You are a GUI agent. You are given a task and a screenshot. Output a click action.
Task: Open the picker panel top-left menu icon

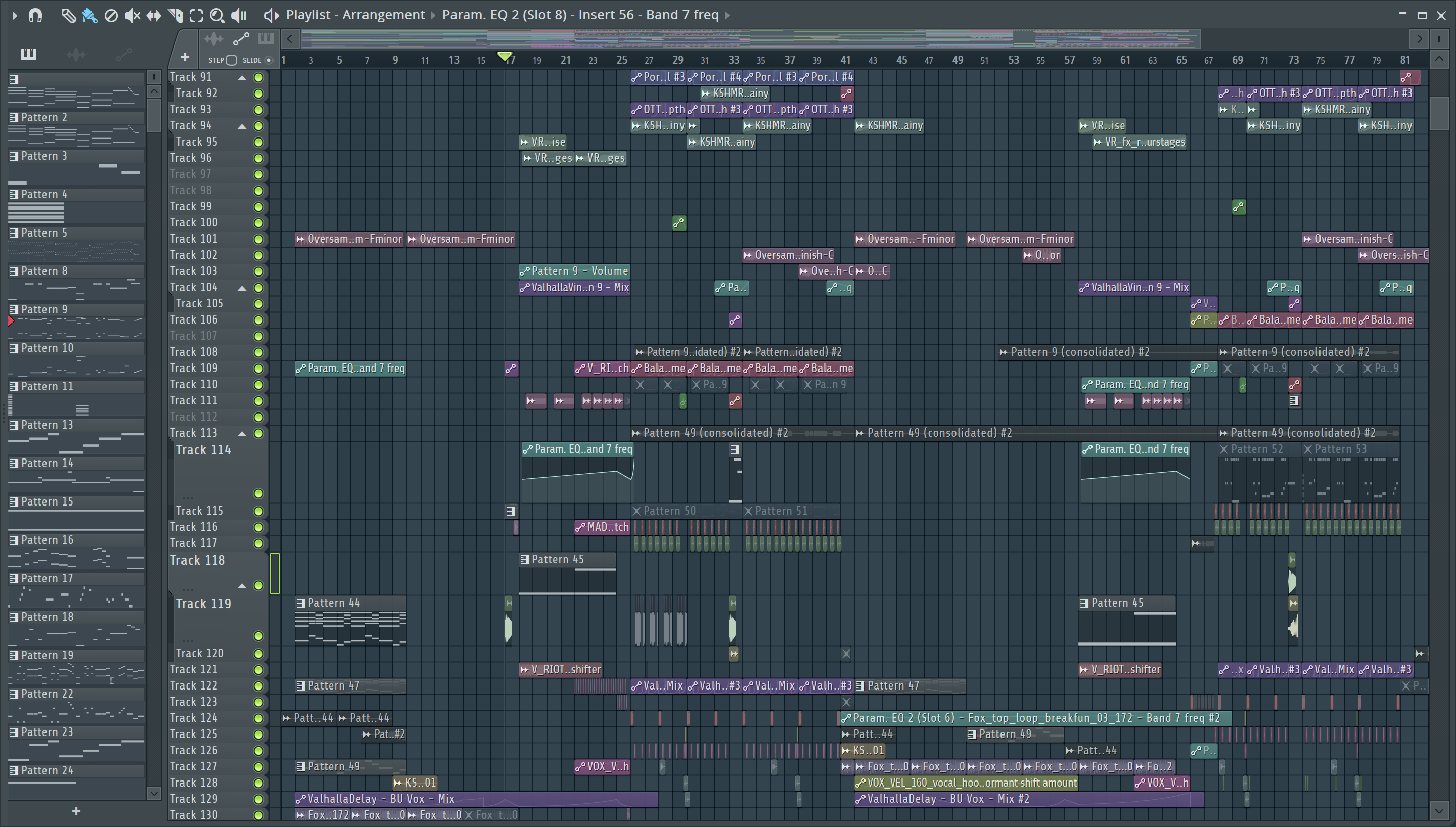[14, 79]
